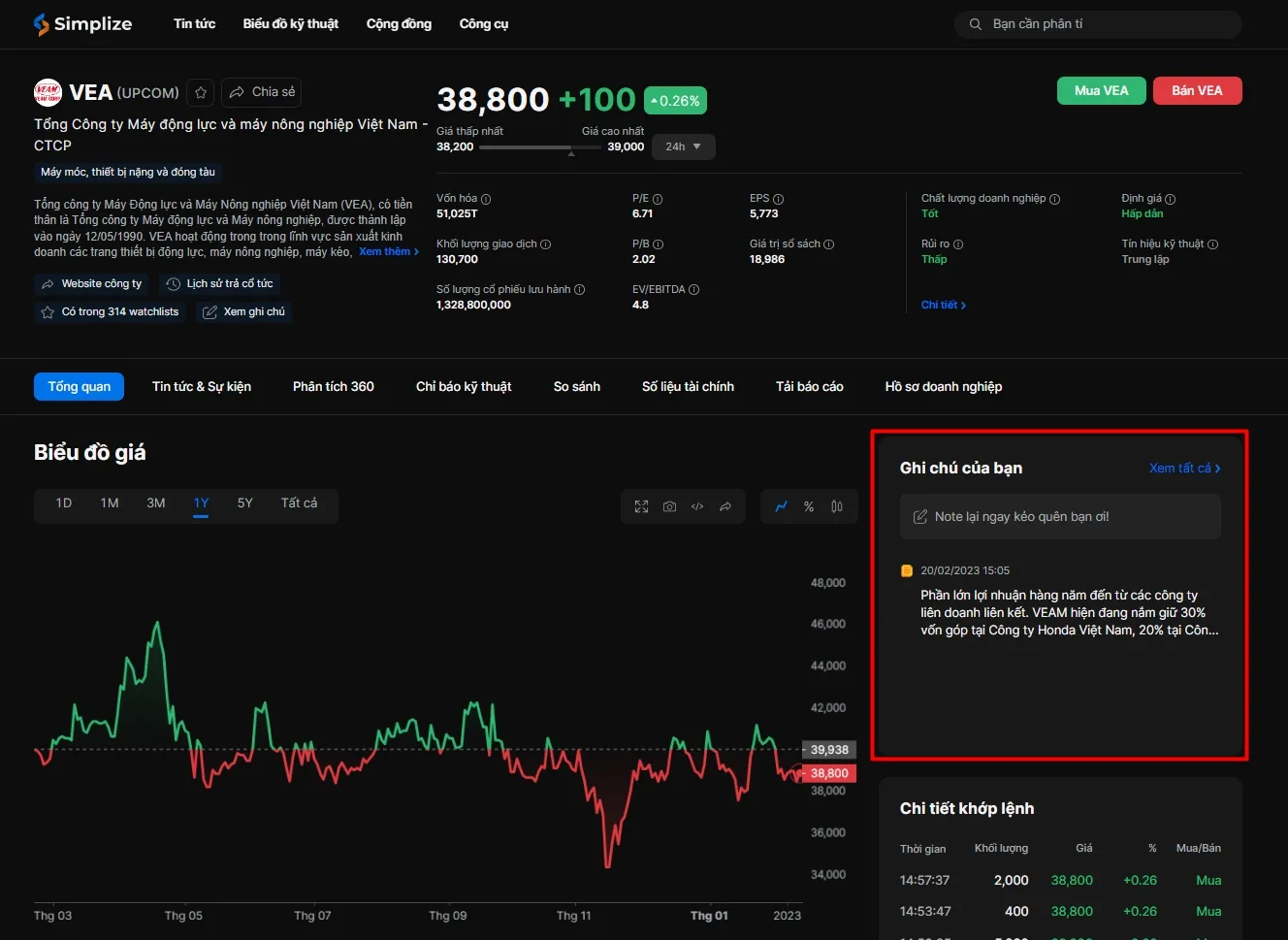1288x940 pixels.
Task: Open the Cộng đồng menu
Action: 399,24
